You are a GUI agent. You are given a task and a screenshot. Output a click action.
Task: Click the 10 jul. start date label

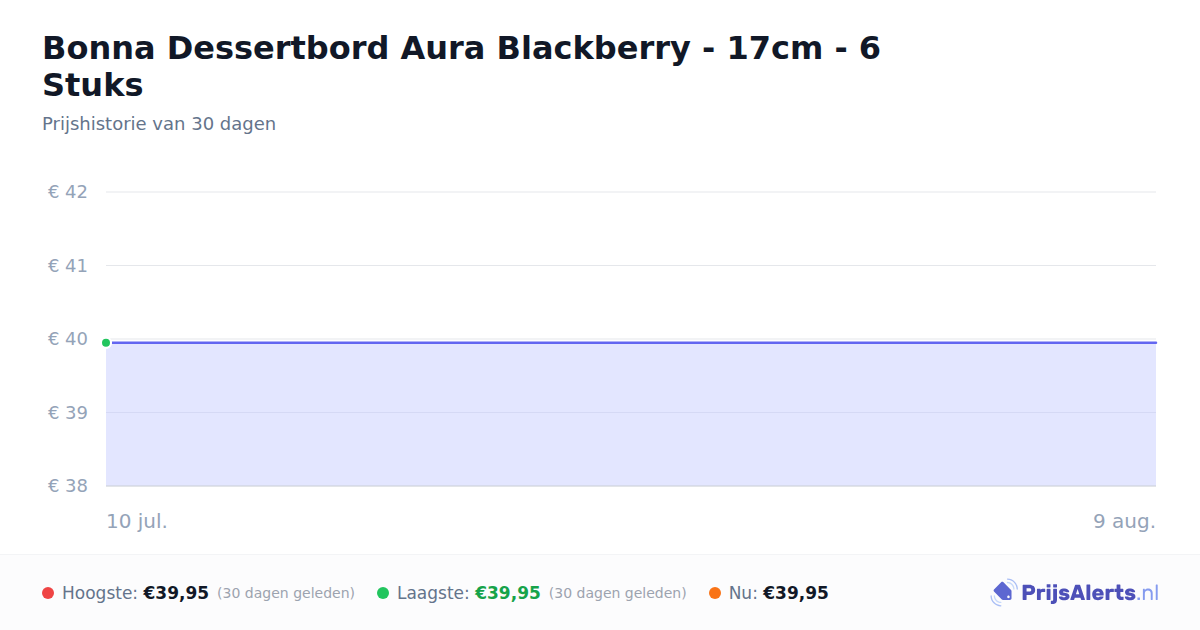coord(137,521)
